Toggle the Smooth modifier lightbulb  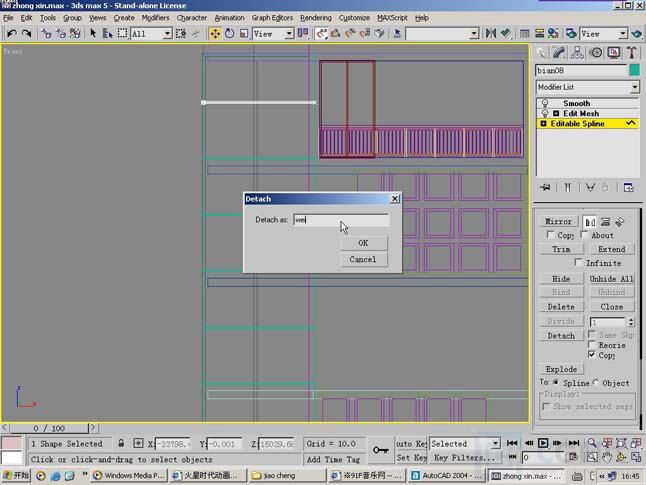pos(545,103)
